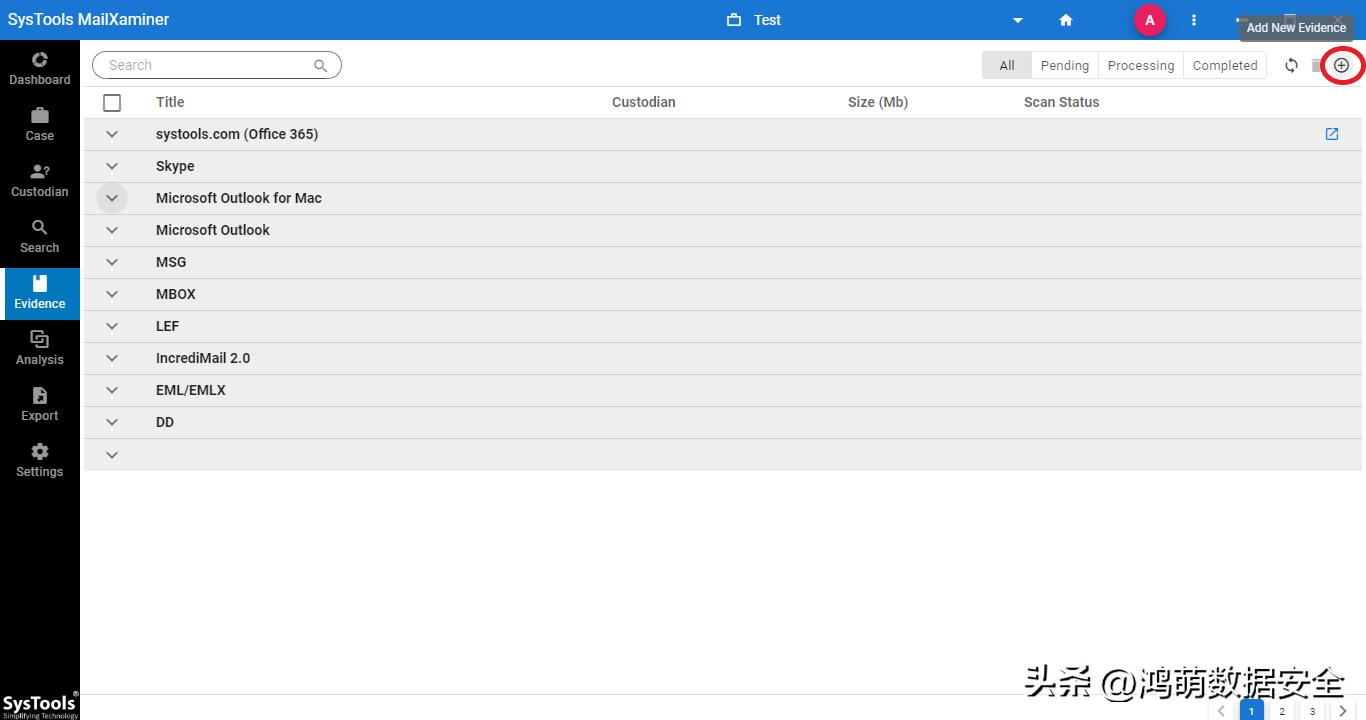
Task: Open the case selector dropdown arrow
Action: coord(1018,20)
